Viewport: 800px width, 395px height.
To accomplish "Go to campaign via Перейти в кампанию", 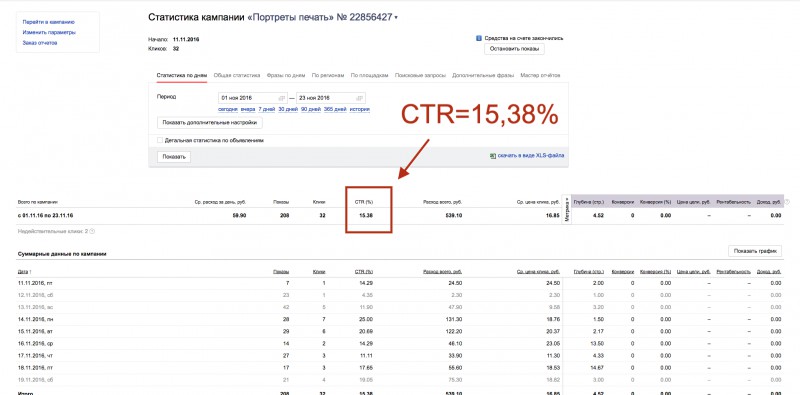I will 49,22.
